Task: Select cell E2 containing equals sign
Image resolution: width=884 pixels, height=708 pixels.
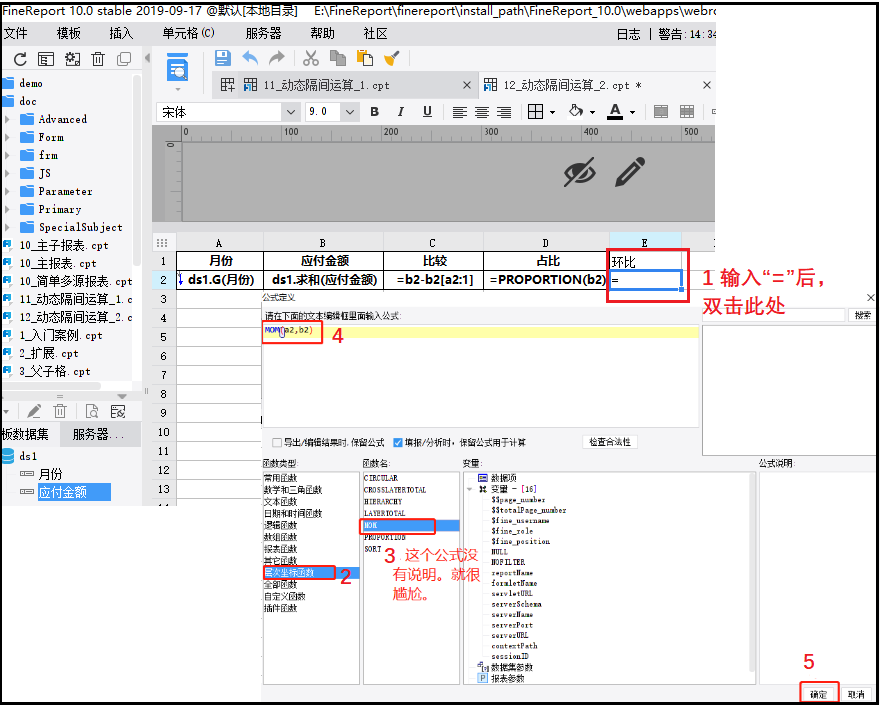Action: click(645, 280)
